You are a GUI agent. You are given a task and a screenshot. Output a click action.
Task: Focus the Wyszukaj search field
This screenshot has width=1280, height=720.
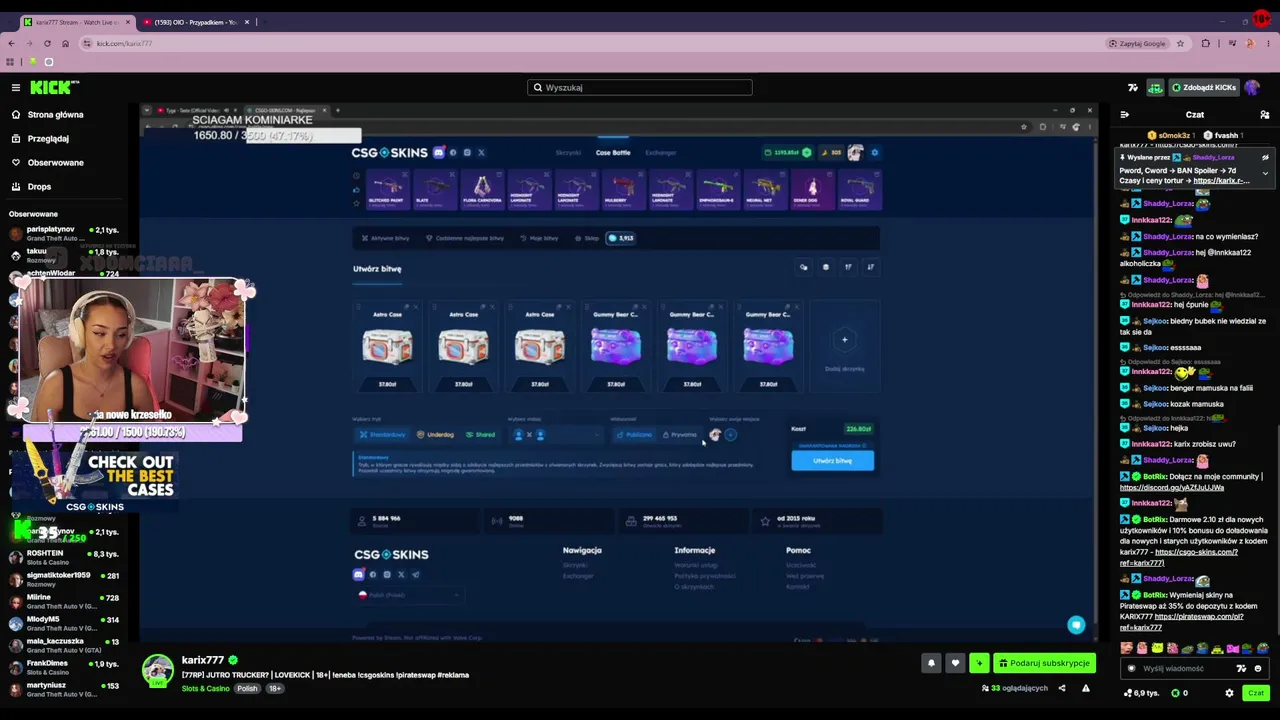(640, 88)
